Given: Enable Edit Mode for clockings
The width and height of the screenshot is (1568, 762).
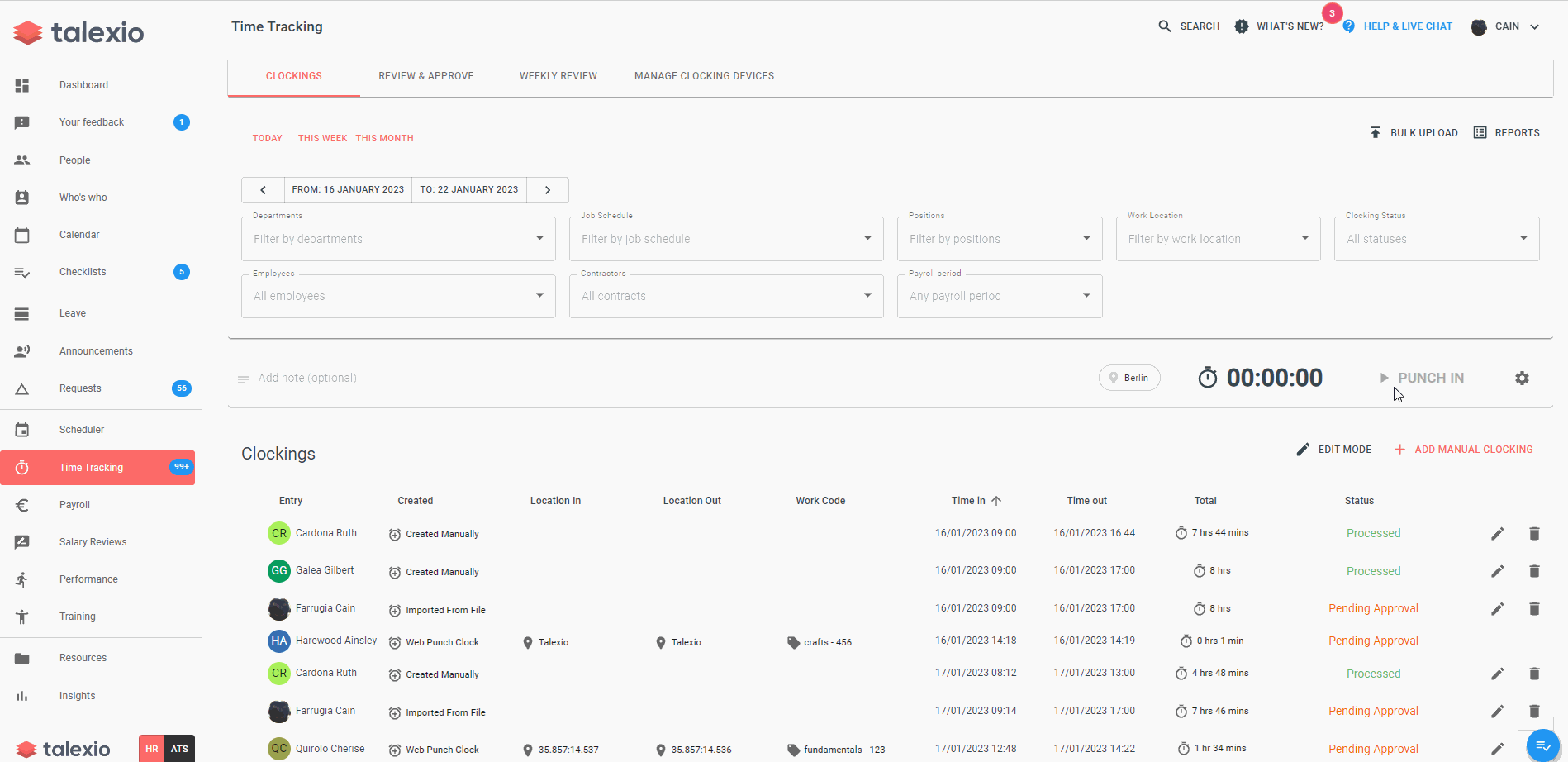Looking at the screenshot, I should (x=1334, y=449).
